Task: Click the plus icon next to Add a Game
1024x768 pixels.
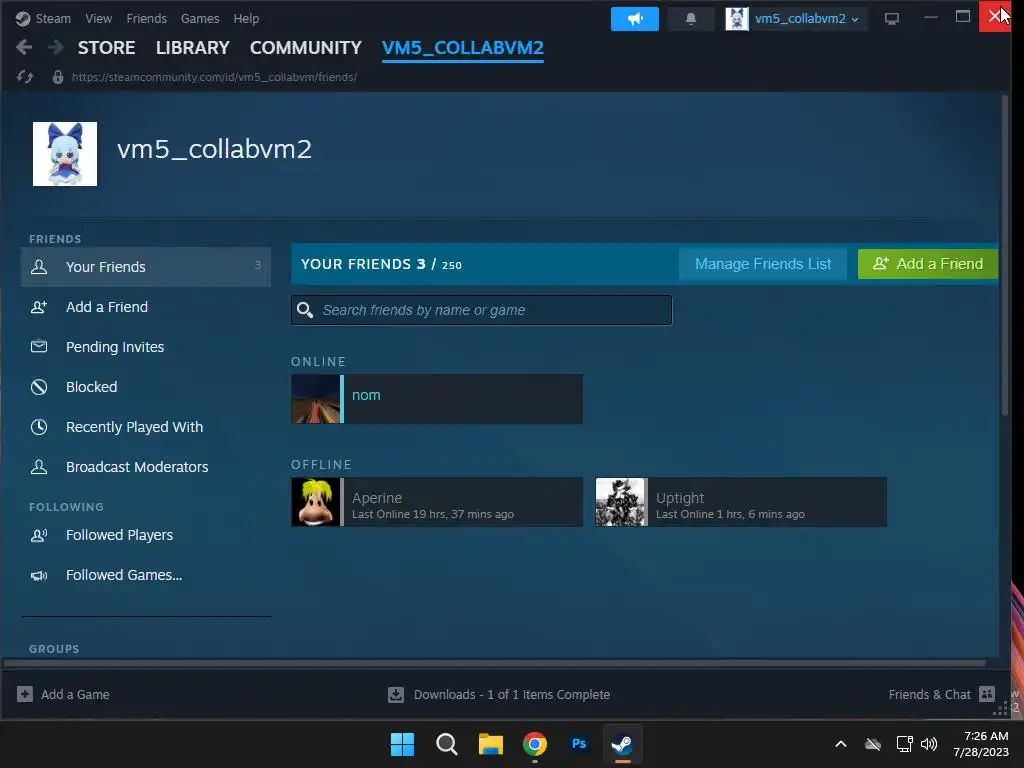Action: (25, 694)
